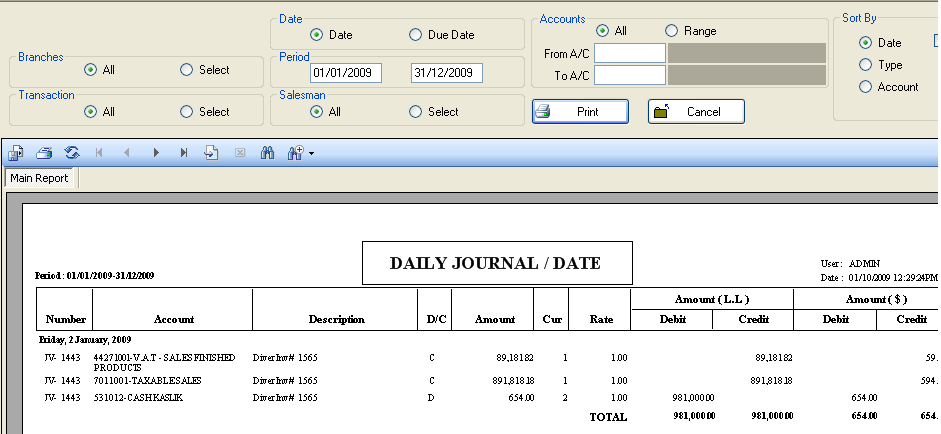Switch to the Main Report tab
Screen dimensions: 941x434
point(39,178)
